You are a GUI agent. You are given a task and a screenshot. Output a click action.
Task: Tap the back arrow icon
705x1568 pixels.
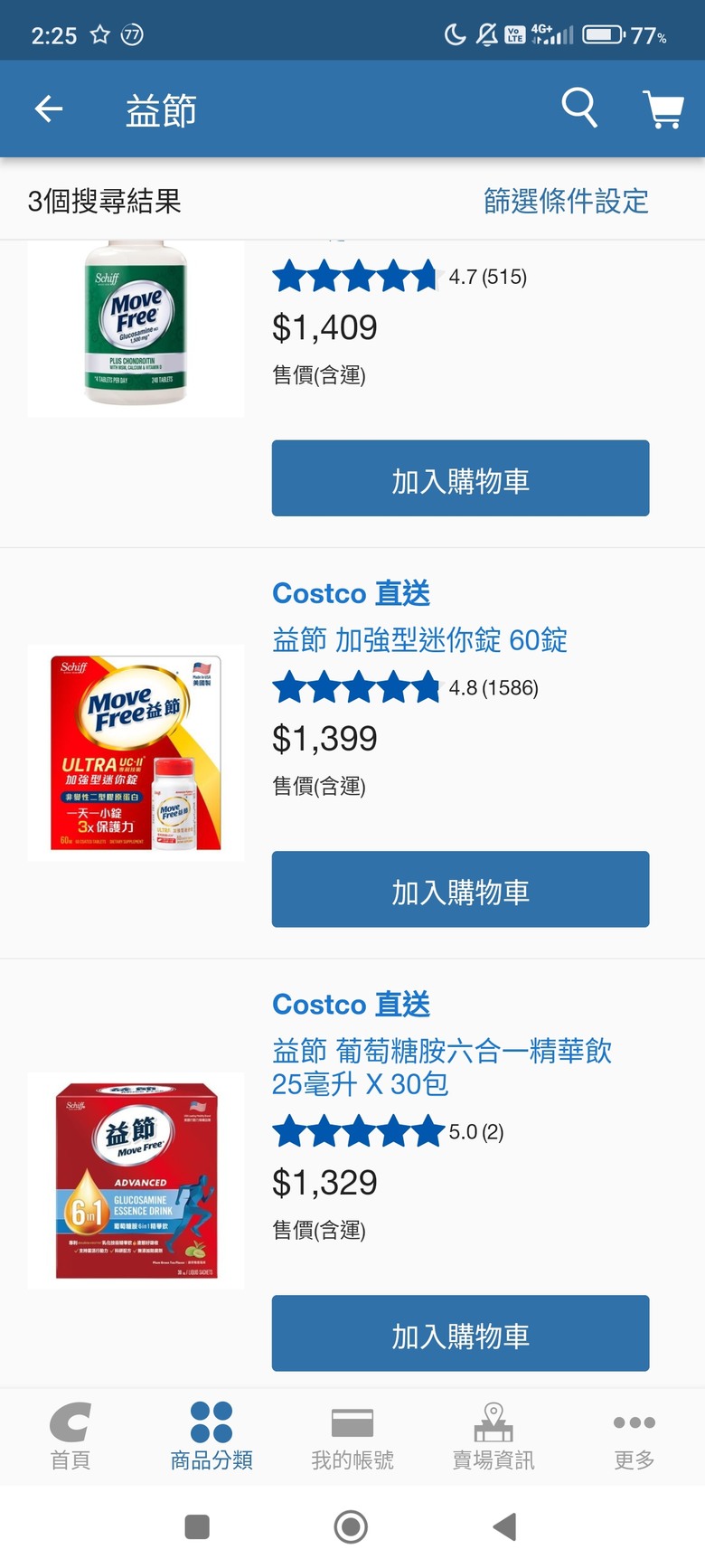tap(49, 109)
